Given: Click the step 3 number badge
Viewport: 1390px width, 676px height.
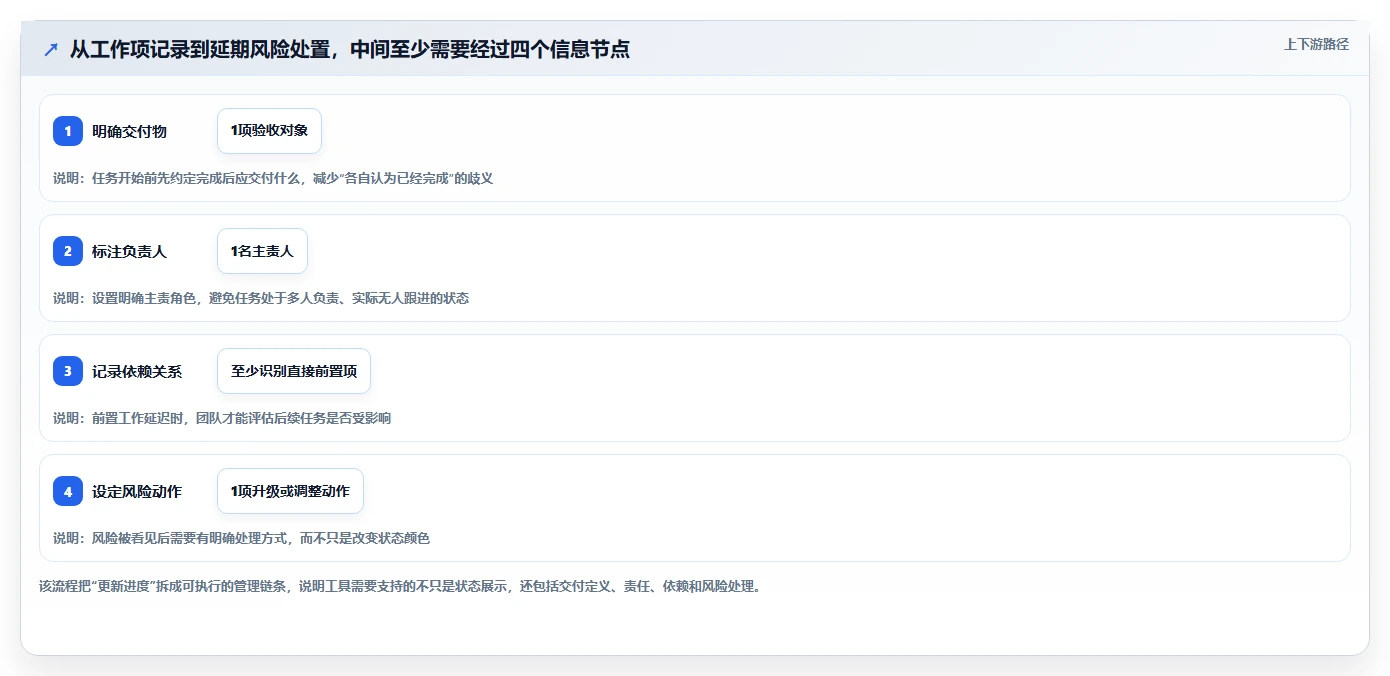Looking at the screenshot, I should click(x=68, y=371).
